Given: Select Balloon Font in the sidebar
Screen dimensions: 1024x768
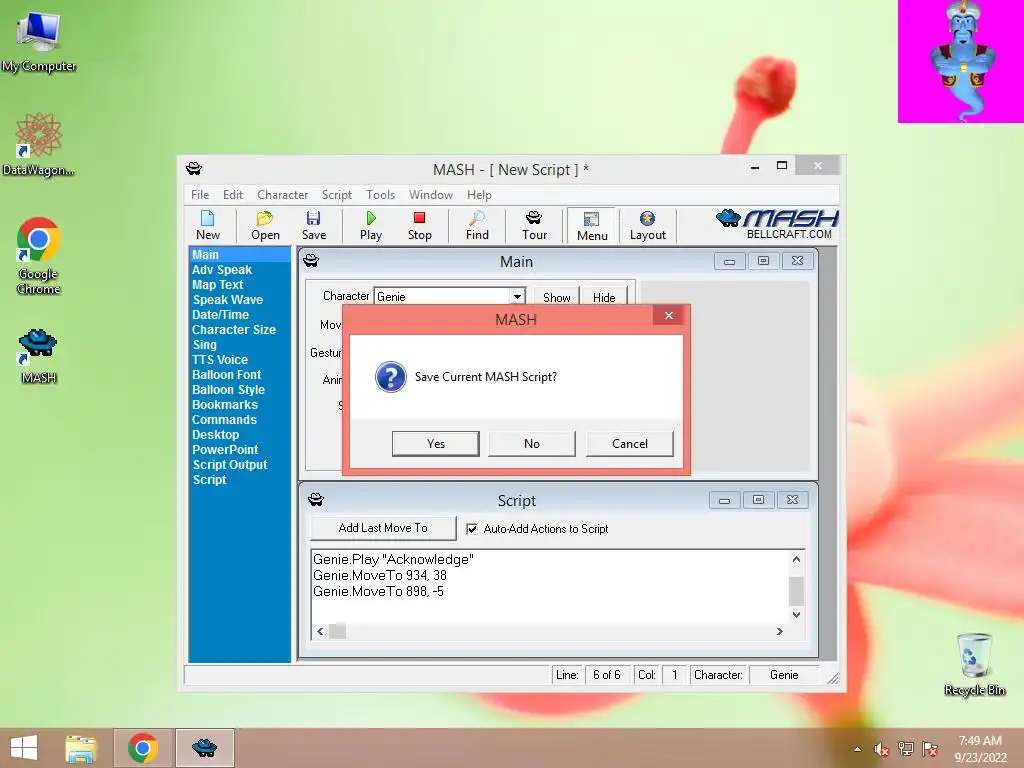Looking at the screenshot, I should click(x=227, y=375).
